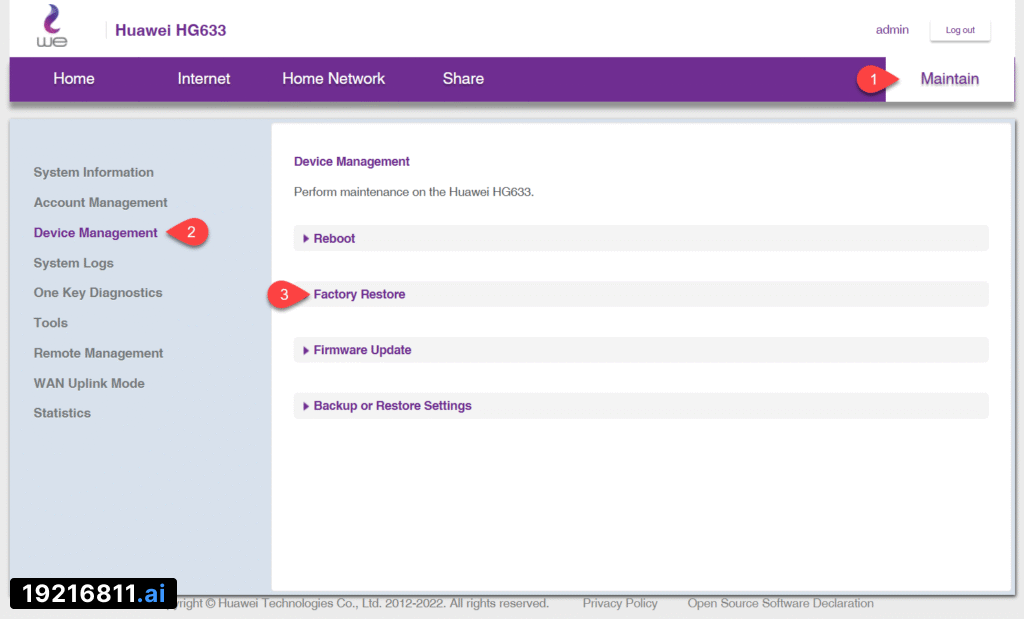Switch to the Internet tab
Screen dimensions: 1024x619
coord(204,79)
